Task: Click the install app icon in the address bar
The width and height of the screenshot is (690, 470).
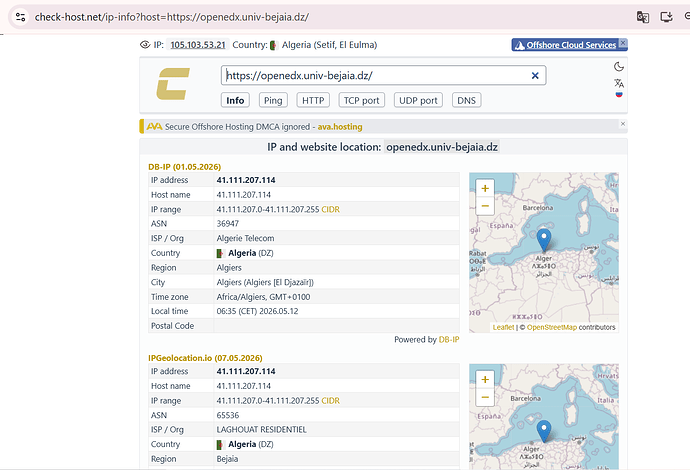Action: pos(666,17)
